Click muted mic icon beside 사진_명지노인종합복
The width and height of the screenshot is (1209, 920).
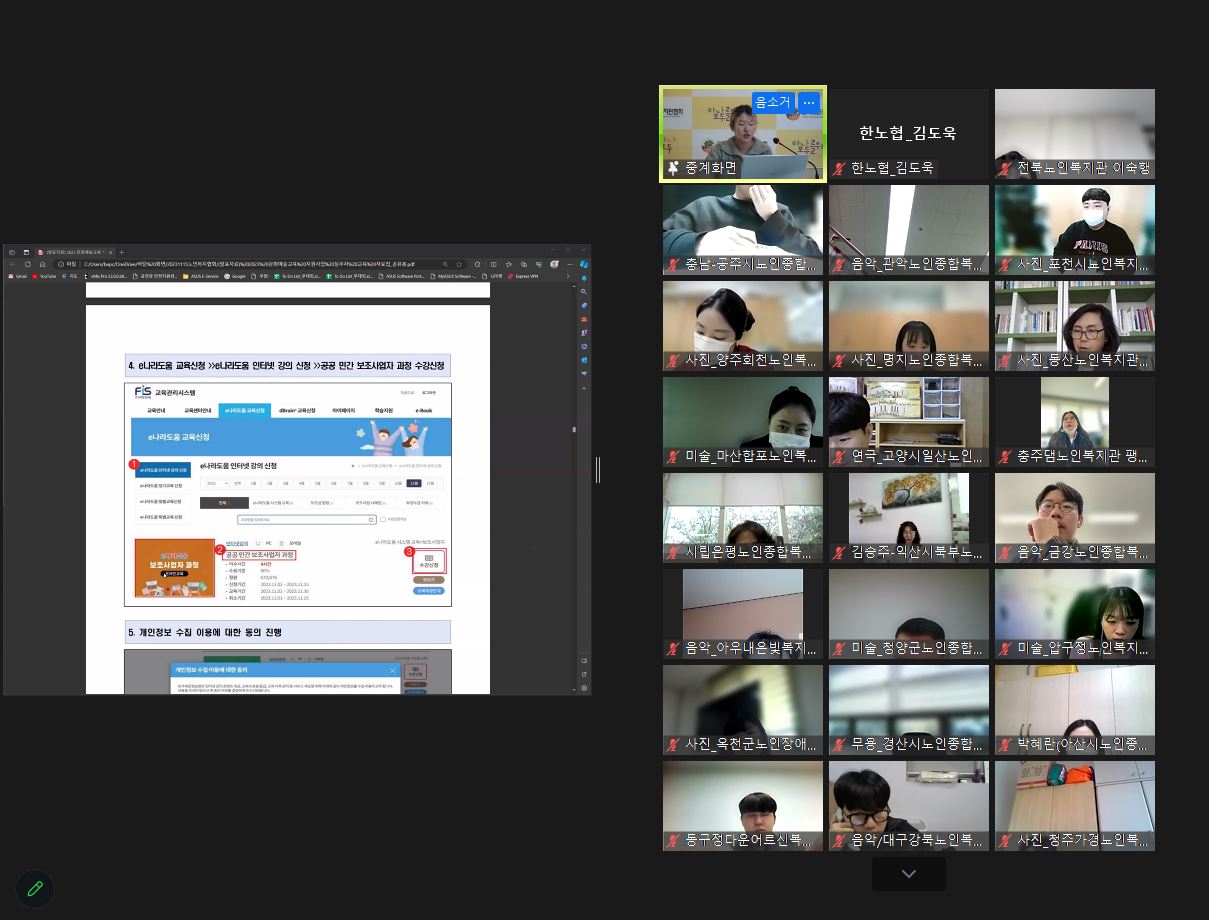tap(839, 360)
